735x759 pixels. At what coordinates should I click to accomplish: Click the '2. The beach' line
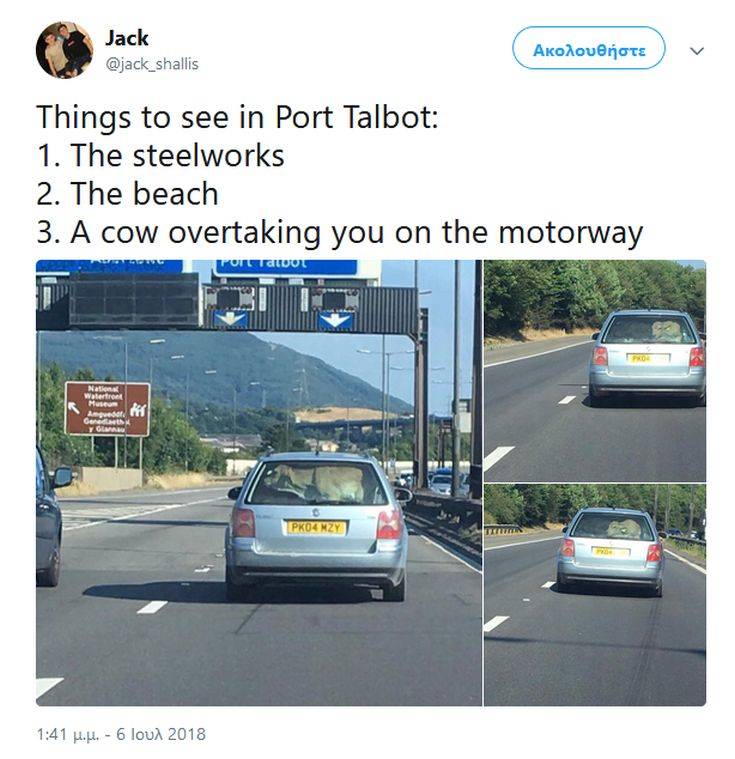pyautogui.click(x=128, y=194)
